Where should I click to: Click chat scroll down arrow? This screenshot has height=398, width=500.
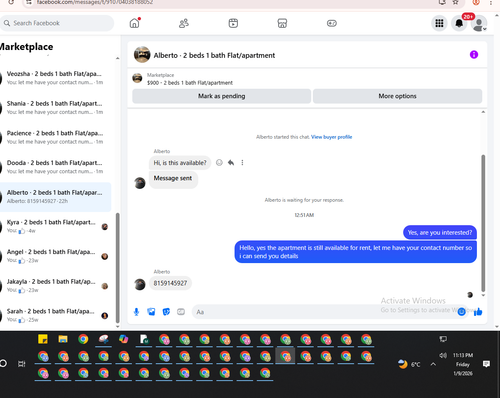pos(483,295)
